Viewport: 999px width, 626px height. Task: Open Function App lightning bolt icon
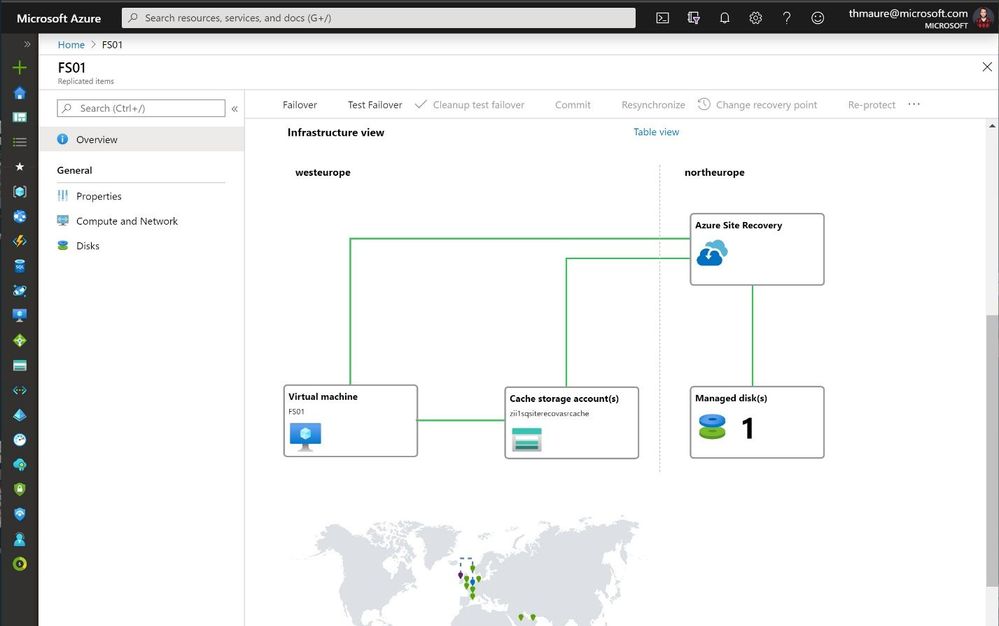[x=20, y=241]
